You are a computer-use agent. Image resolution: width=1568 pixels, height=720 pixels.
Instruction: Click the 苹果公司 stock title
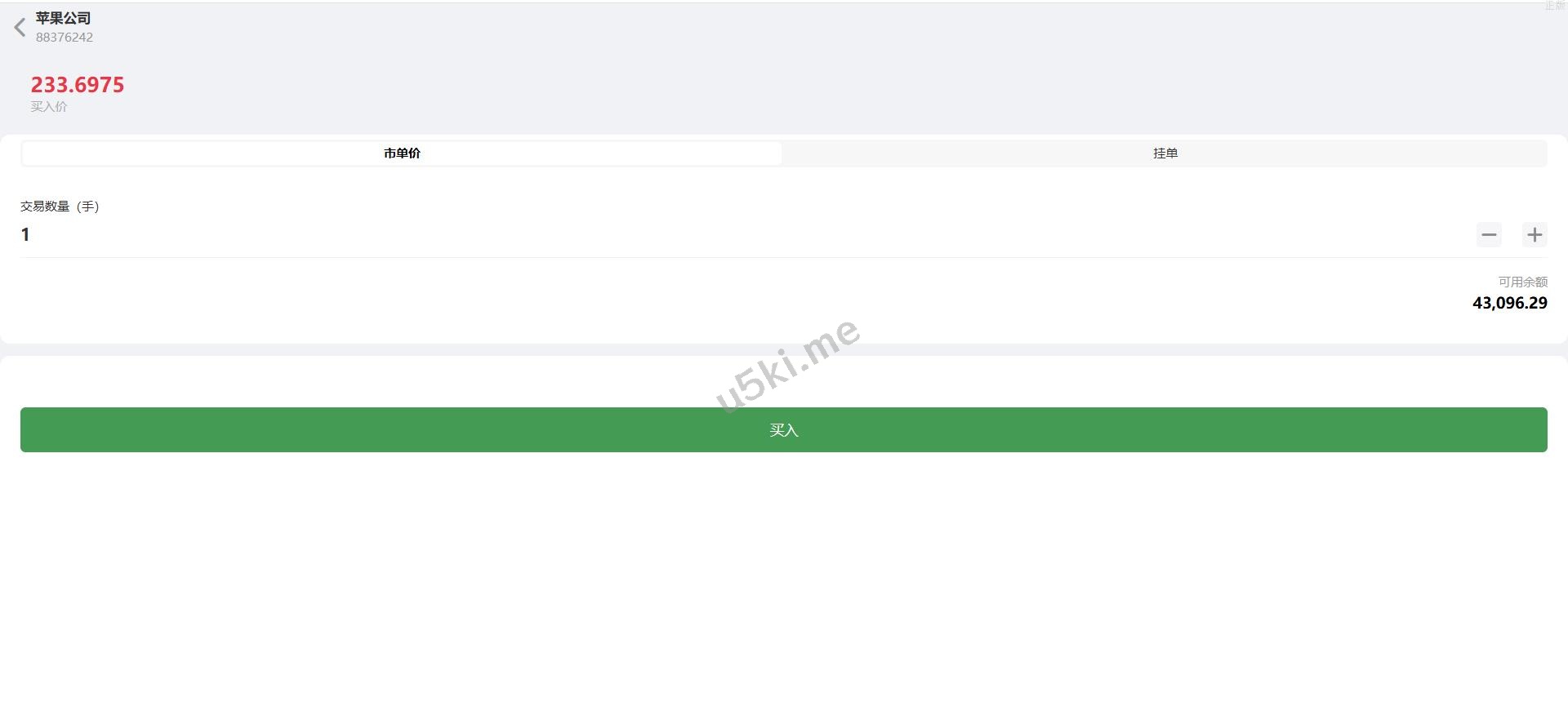coord(63,18)
